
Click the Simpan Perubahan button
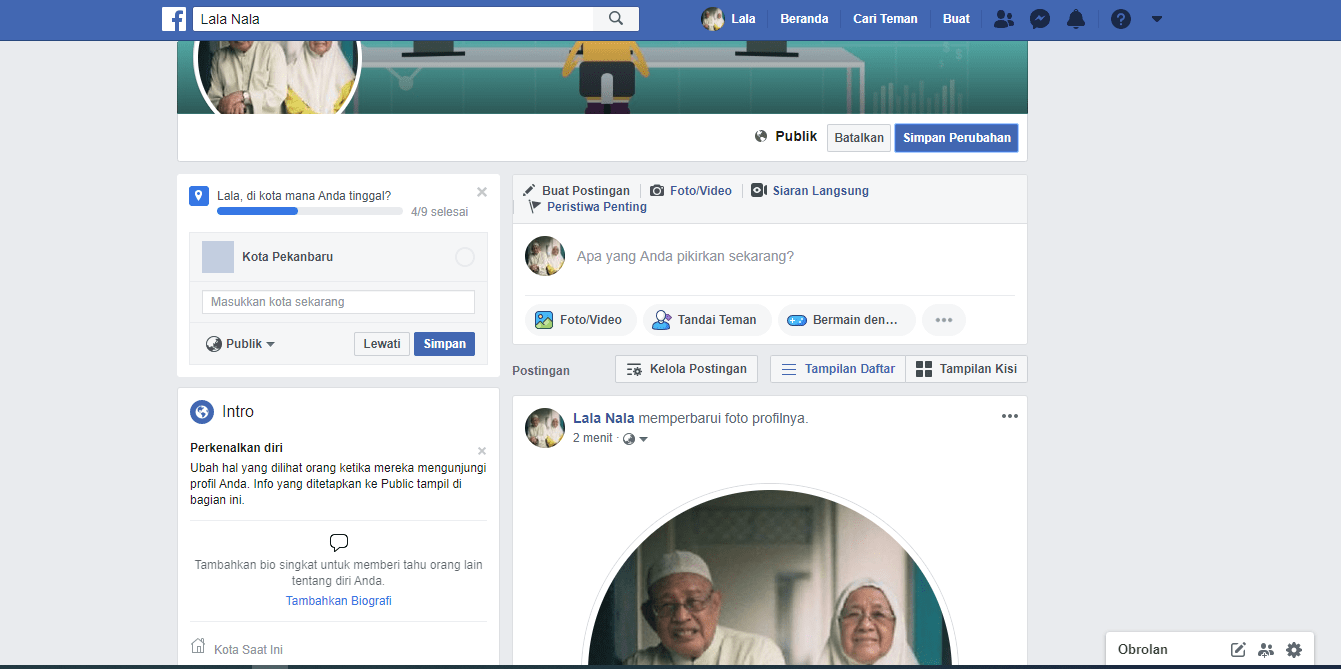[x=956, y=138]
